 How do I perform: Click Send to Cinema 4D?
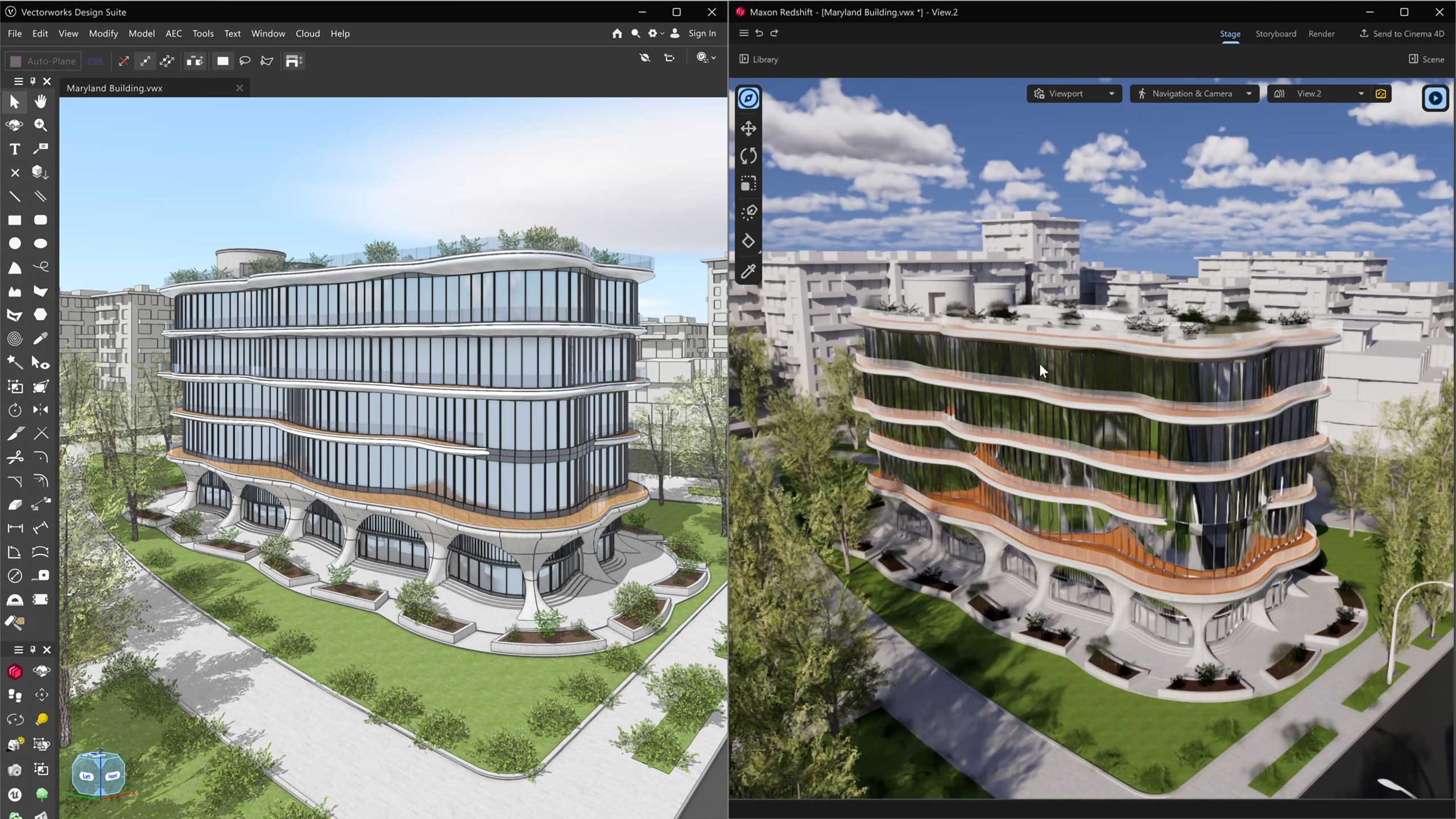pyautogui.click(x=1401, y=34)
